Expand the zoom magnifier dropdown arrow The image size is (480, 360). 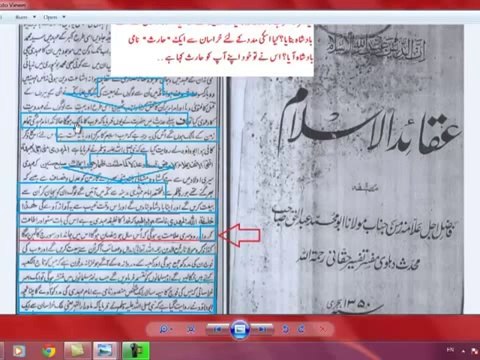[171, 329]
